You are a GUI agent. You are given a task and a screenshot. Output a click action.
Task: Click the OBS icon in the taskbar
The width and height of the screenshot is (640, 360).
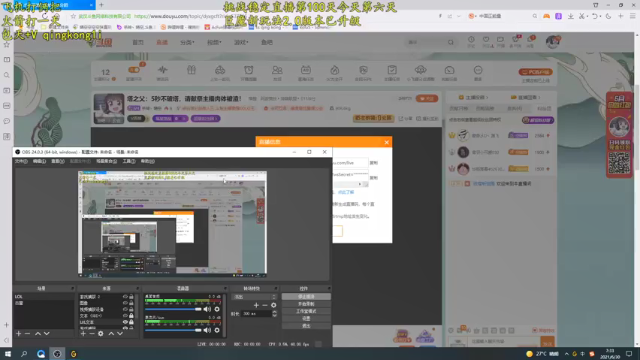click(57, 354)
